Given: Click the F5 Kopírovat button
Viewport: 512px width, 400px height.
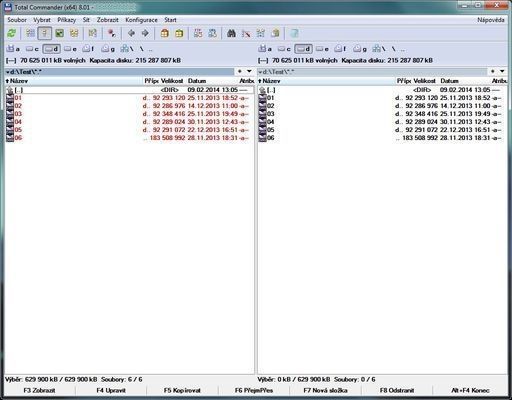Looking at the screenshot, I should (x=182, y=390).
